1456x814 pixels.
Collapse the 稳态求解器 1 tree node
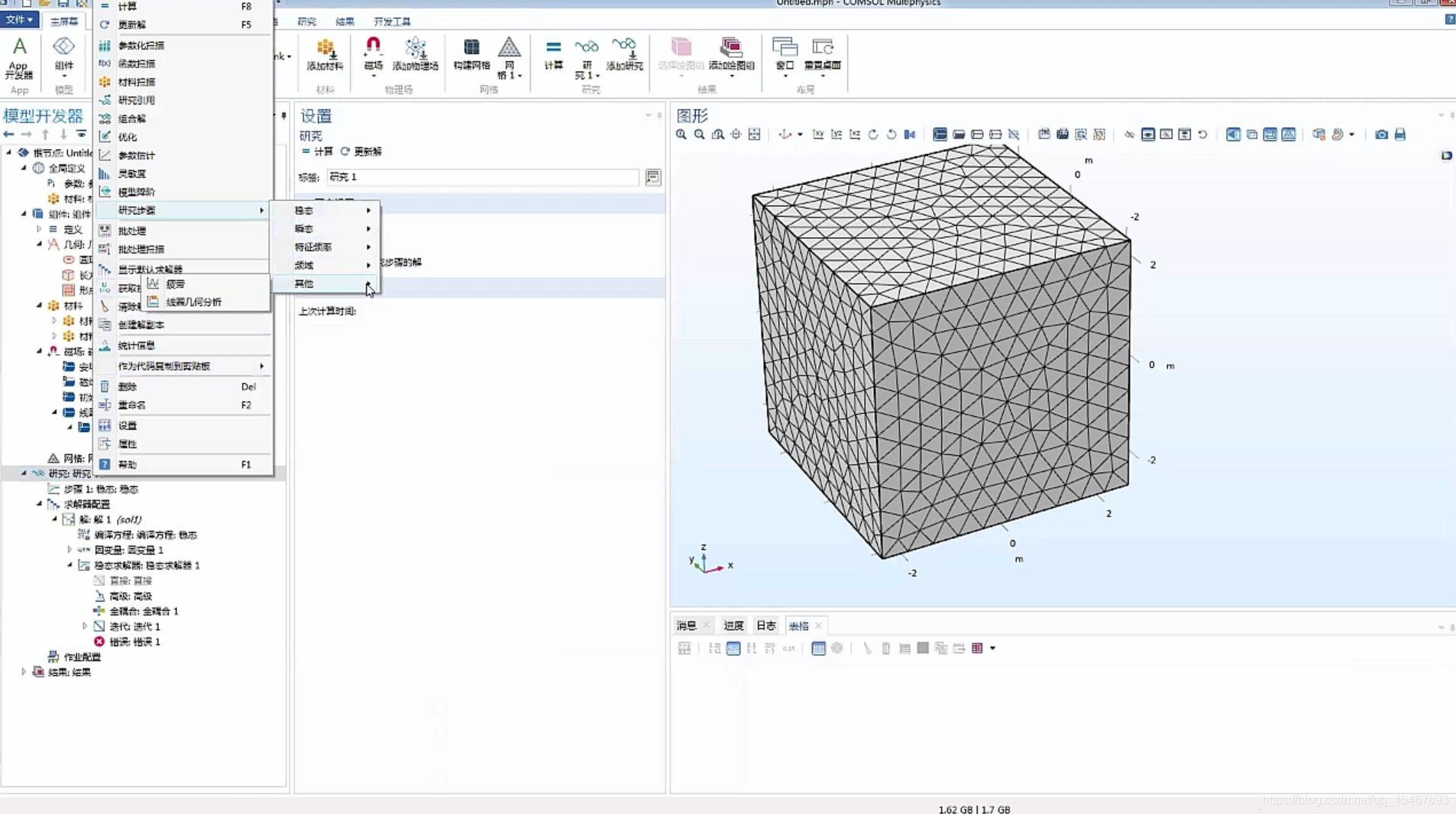tap(70, 565)
